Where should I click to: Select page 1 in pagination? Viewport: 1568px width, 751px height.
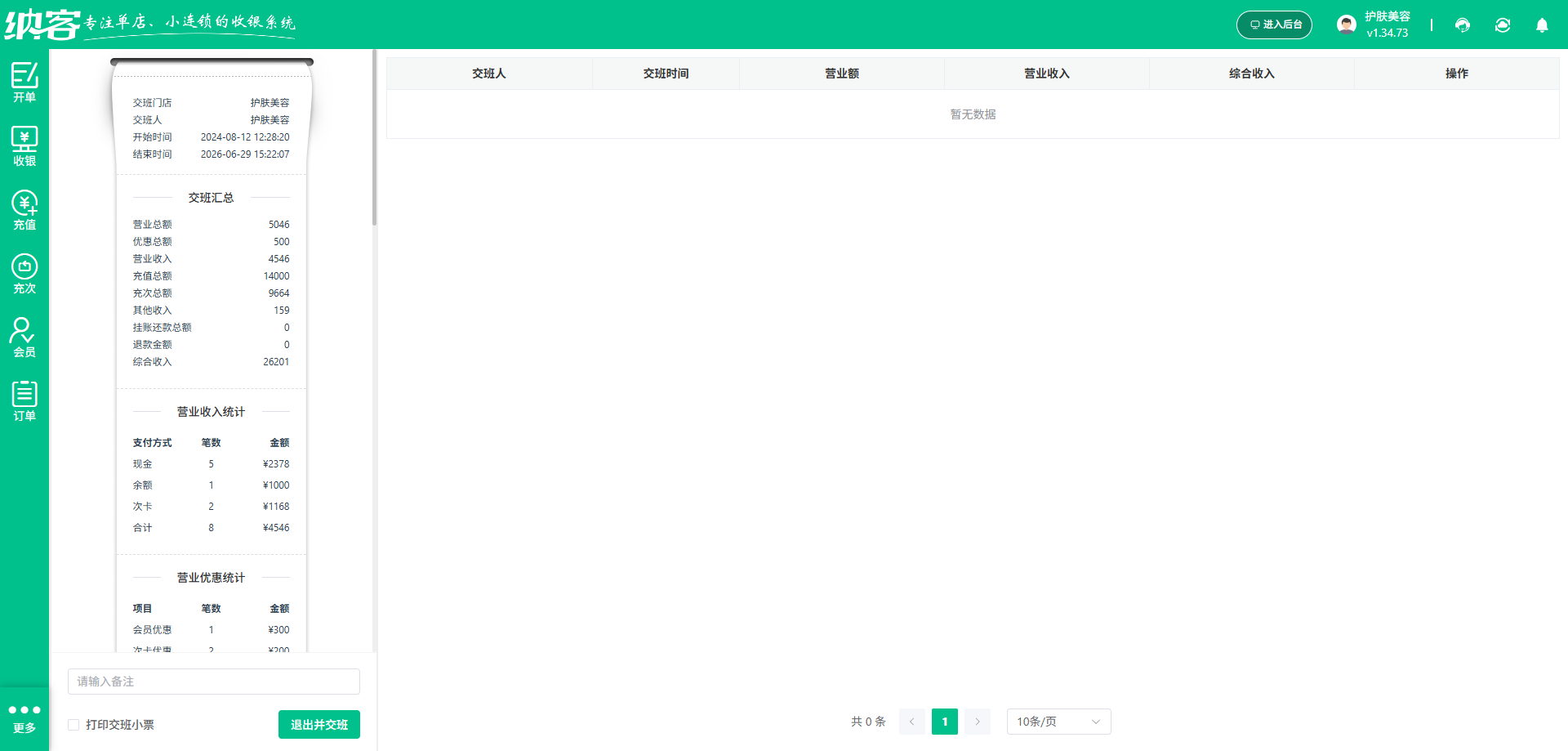(x=945, y=722)
